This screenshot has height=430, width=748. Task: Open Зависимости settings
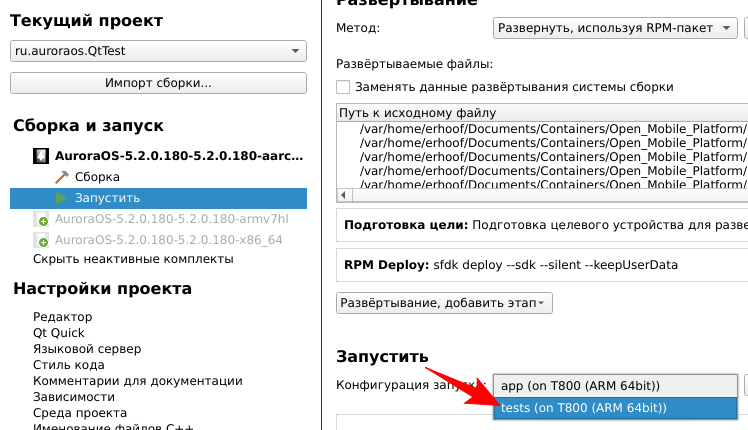74,397
